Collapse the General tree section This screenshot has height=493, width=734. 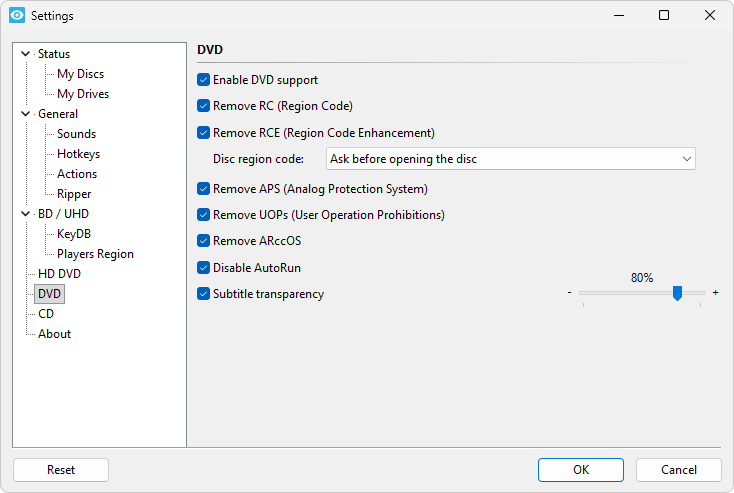[x=25, y=114]
